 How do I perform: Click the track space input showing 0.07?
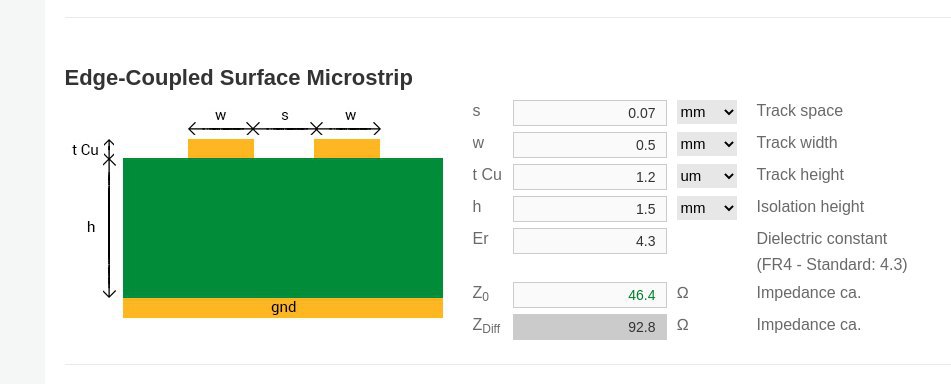tap(590, 113)
